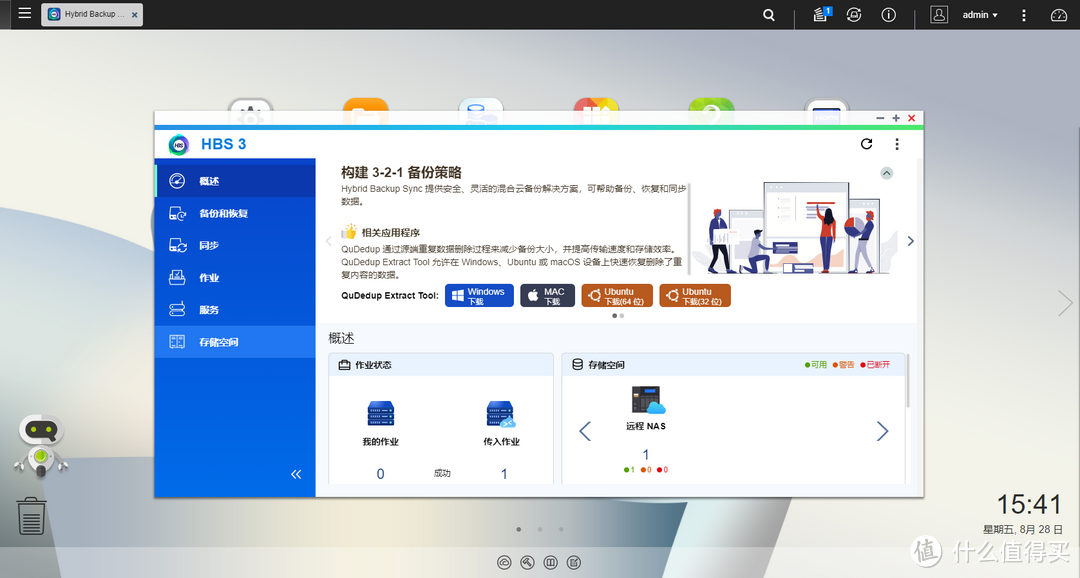This screenshot has width=1080, height=578.
Task: Show previous storage space item
Action: click(x=585, y=431)
